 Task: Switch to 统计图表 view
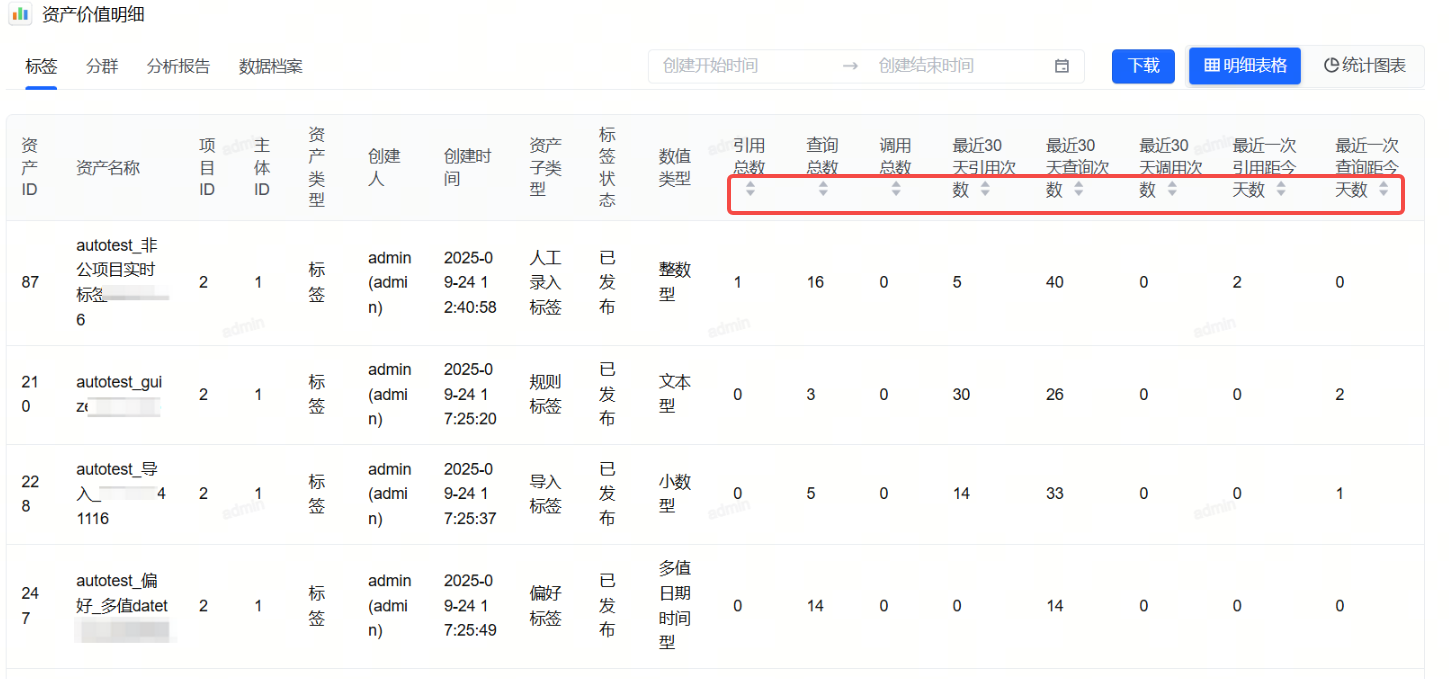point(1364,66)
